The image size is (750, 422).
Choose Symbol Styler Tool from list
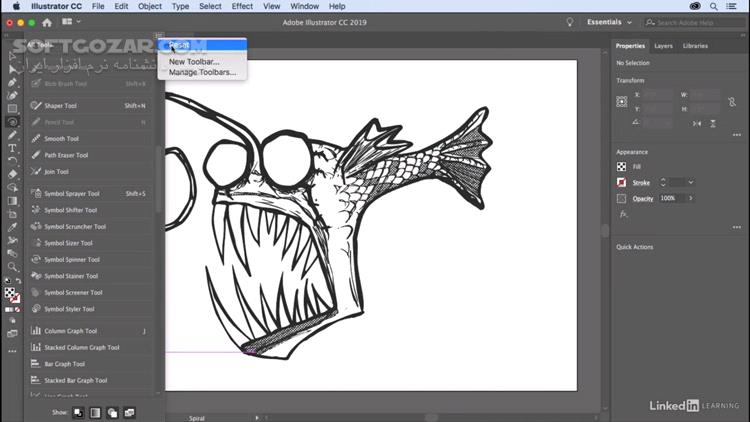point(88,309)
